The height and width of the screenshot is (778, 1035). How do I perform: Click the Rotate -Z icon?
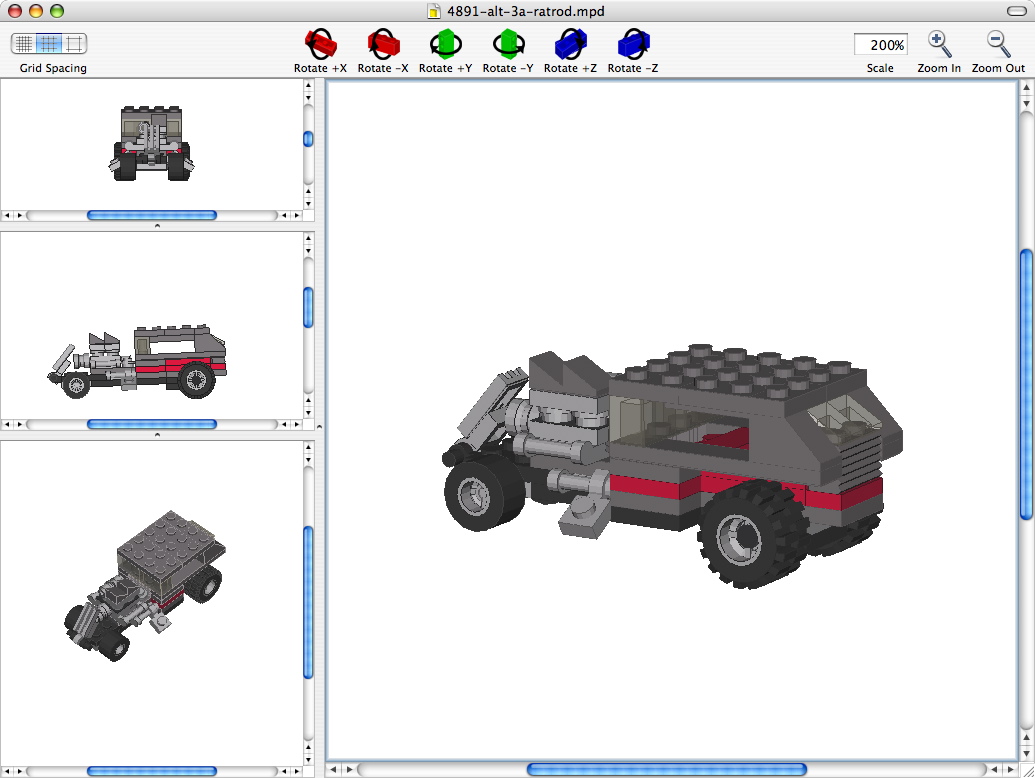click(631, 42)
